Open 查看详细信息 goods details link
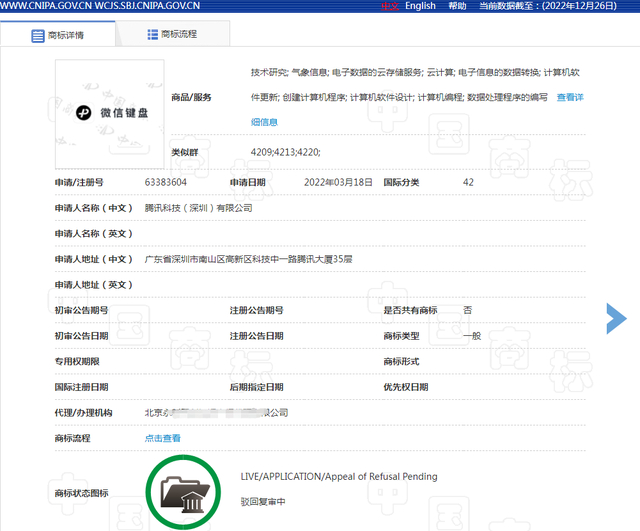 point(570,97)
